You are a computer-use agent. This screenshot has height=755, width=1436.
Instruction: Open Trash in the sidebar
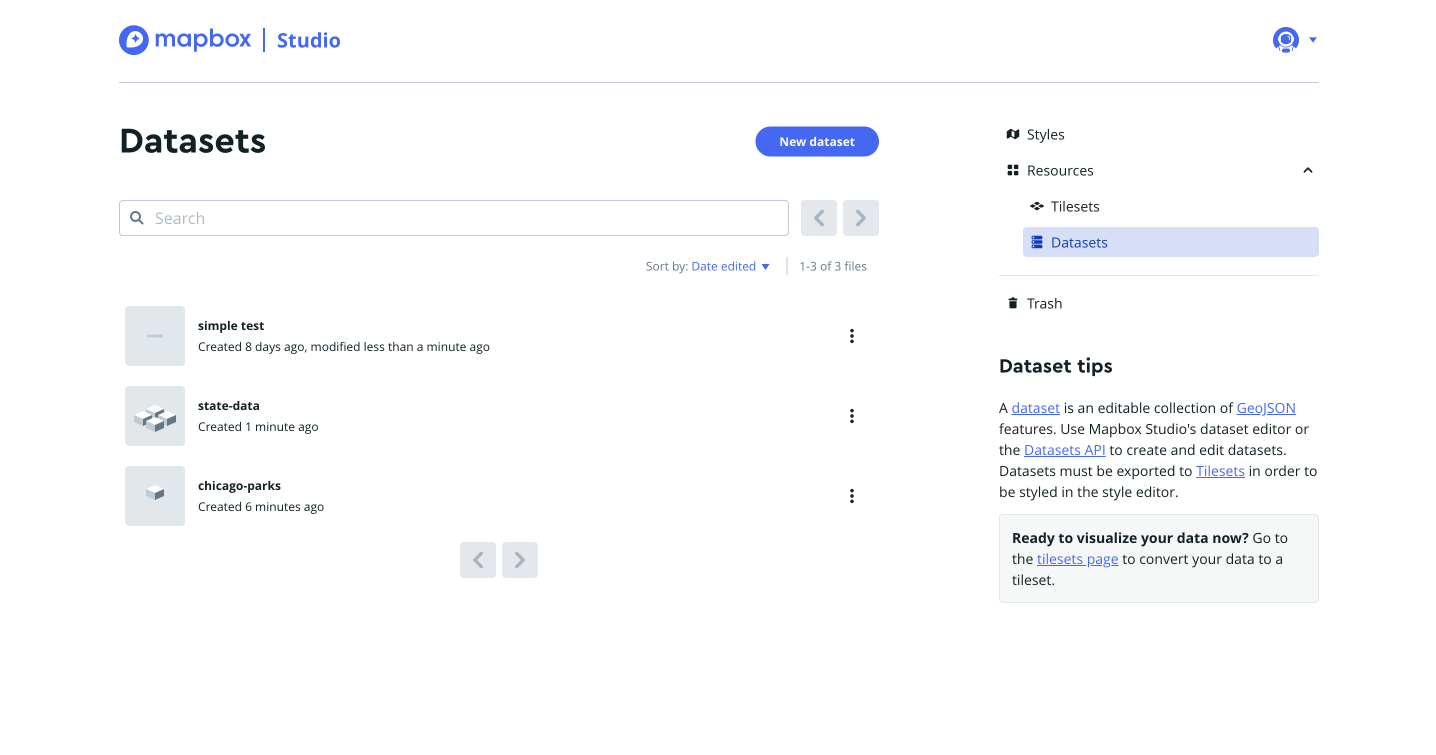(1044, 303)
